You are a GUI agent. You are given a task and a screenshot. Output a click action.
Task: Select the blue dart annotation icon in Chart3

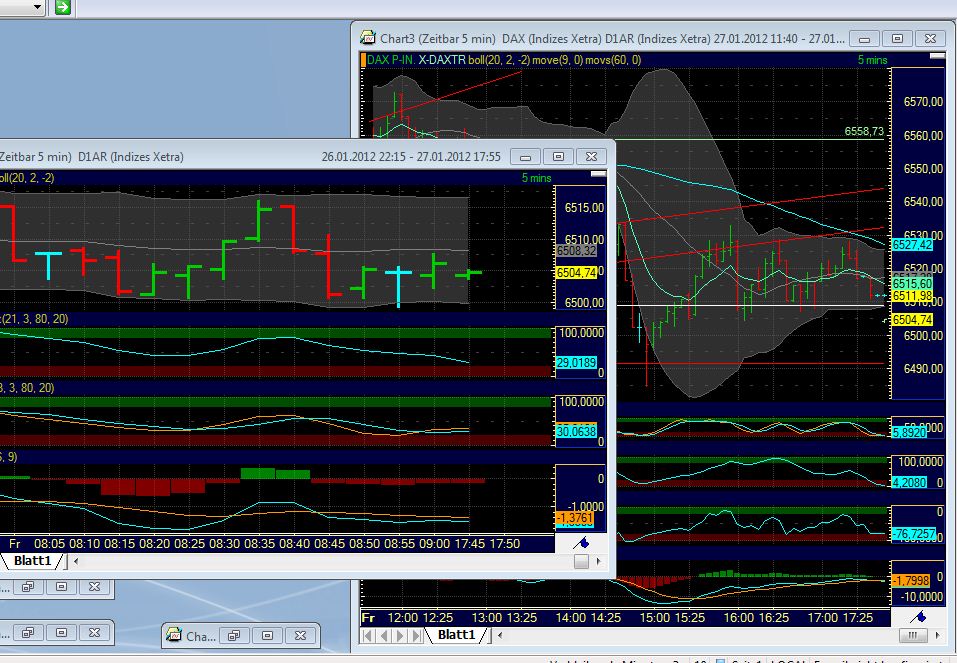pos(921,615)
